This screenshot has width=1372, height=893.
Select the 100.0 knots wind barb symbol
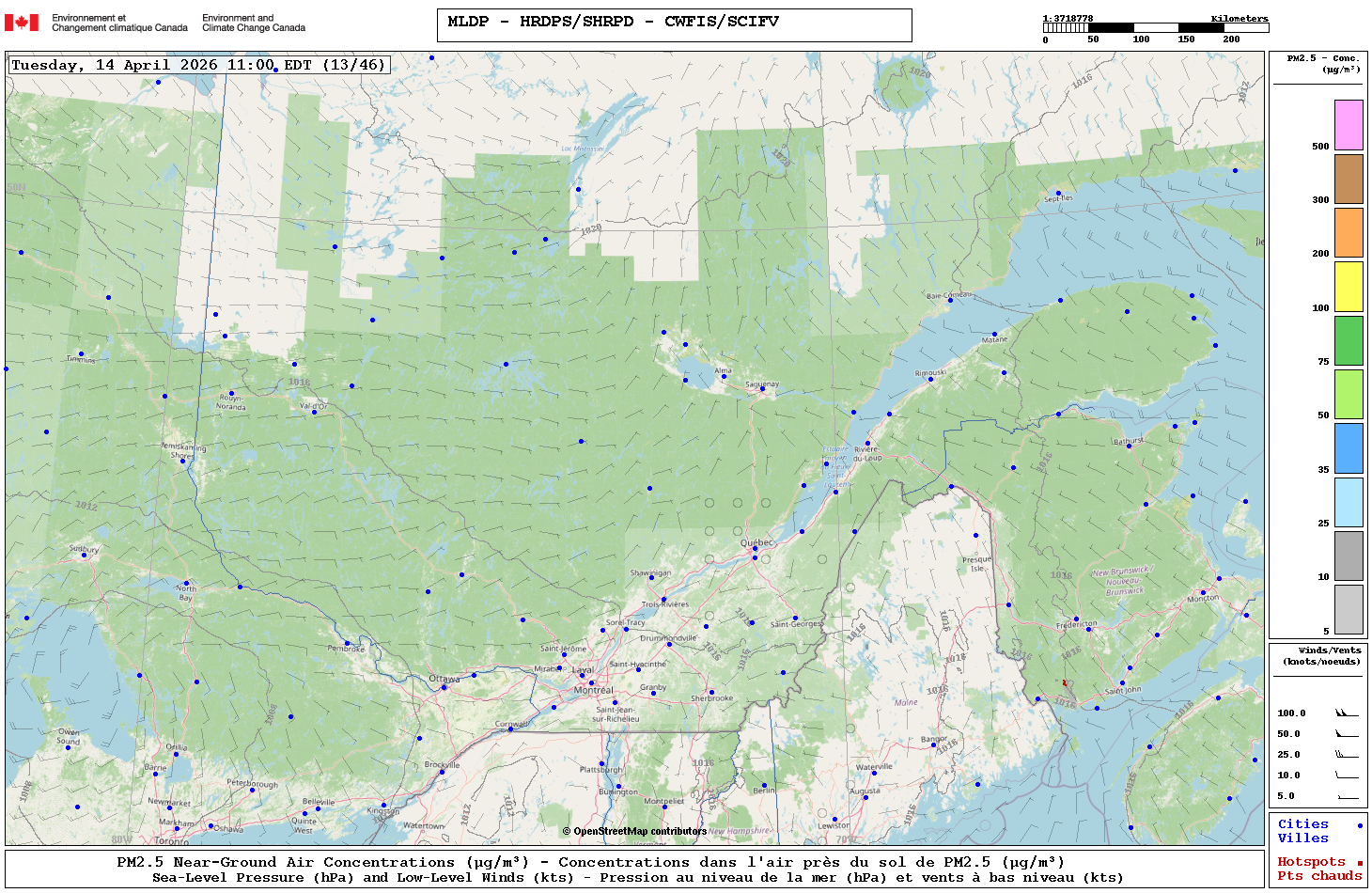1347,713
